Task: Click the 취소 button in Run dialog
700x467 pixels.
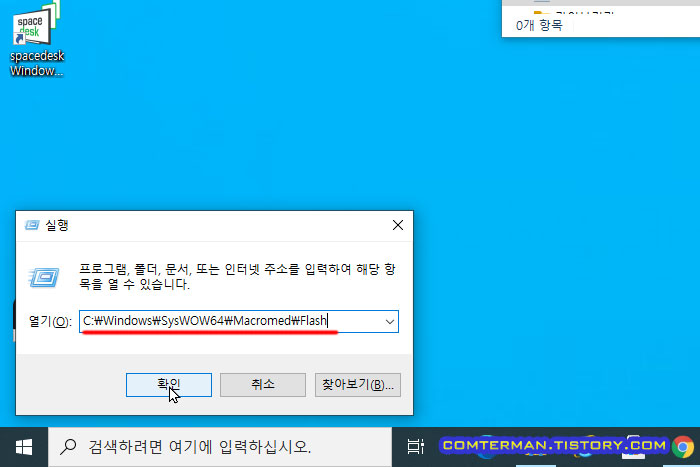Action: pos(262,385)
